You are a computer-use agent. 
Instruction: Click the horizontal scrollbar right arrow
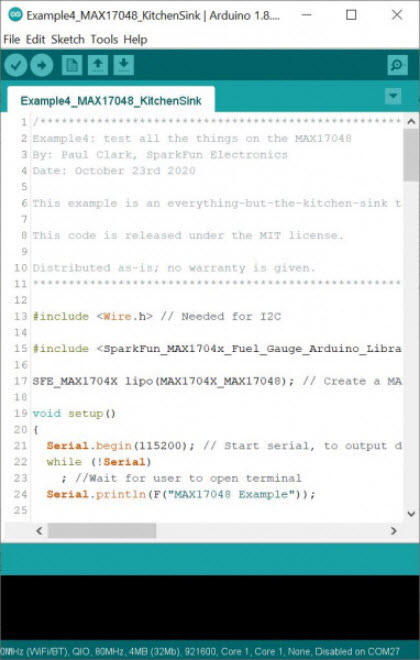click(393, 531)
